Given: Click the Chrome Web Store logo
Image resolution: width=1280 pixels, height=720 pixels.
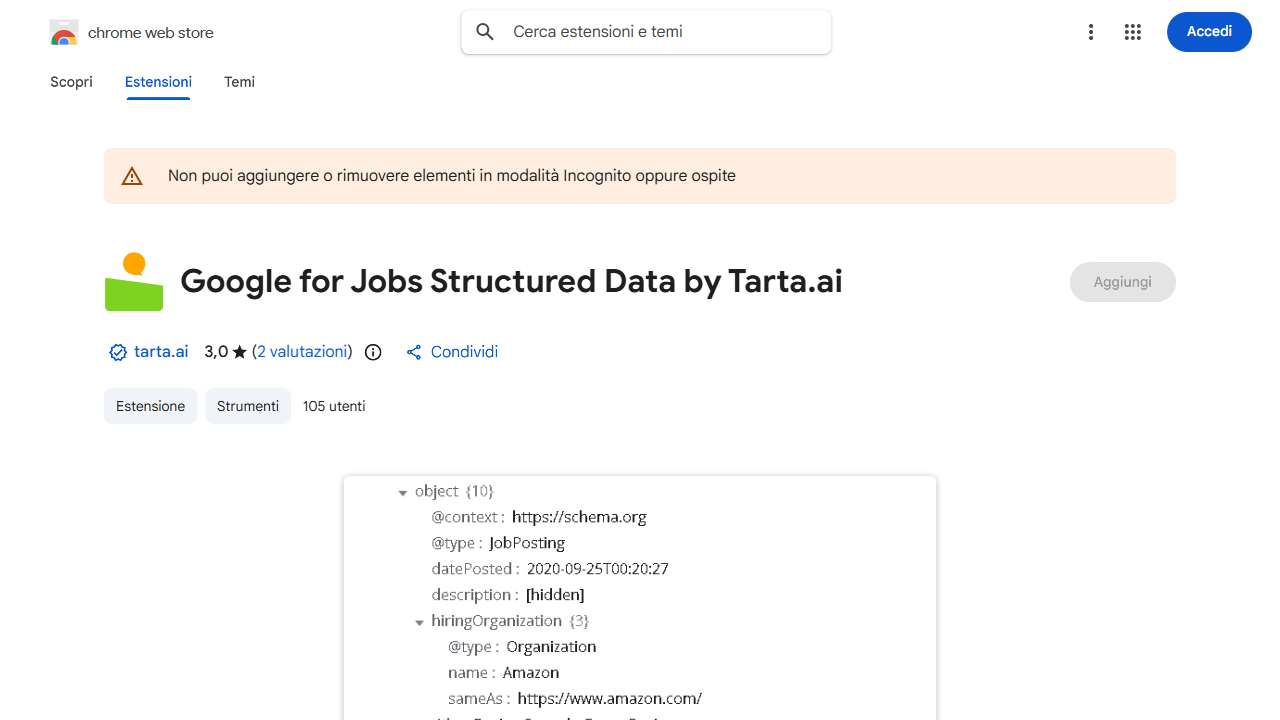Looking at the screenshot, I should point(63,31).
